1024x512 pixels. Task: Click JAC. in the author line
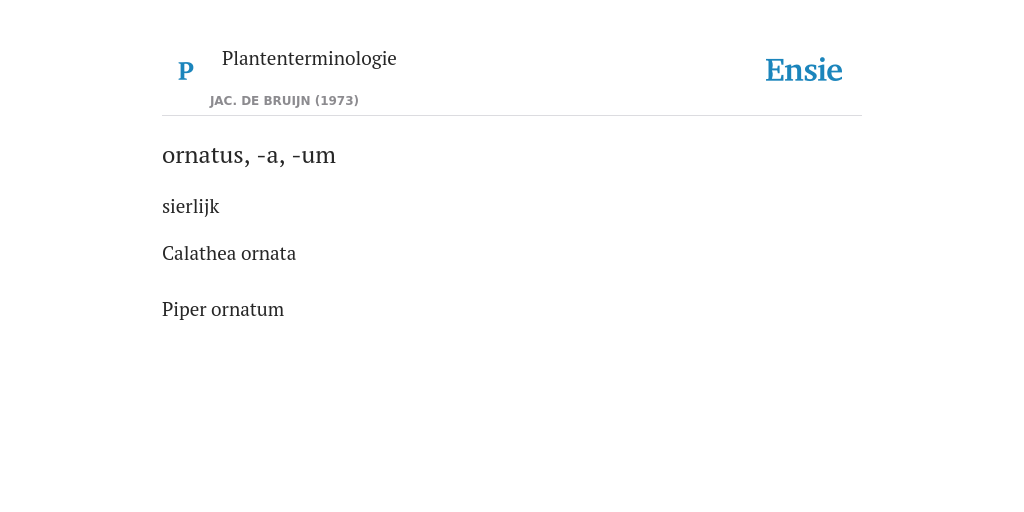[x=223, y=101]
